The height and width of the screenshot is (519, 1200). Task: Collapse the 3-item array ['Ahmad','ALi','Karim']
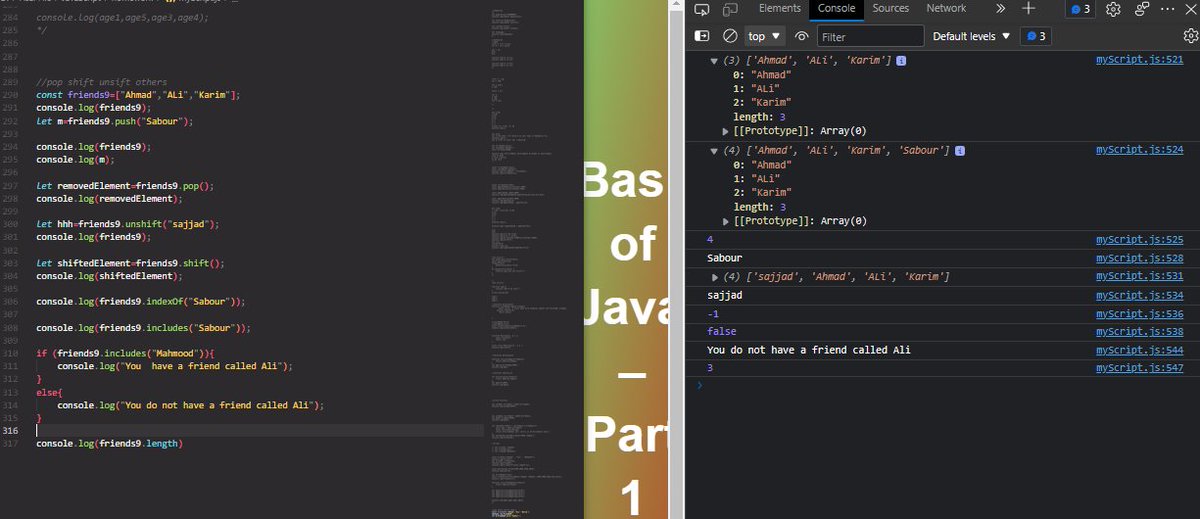tap(714, 61)
